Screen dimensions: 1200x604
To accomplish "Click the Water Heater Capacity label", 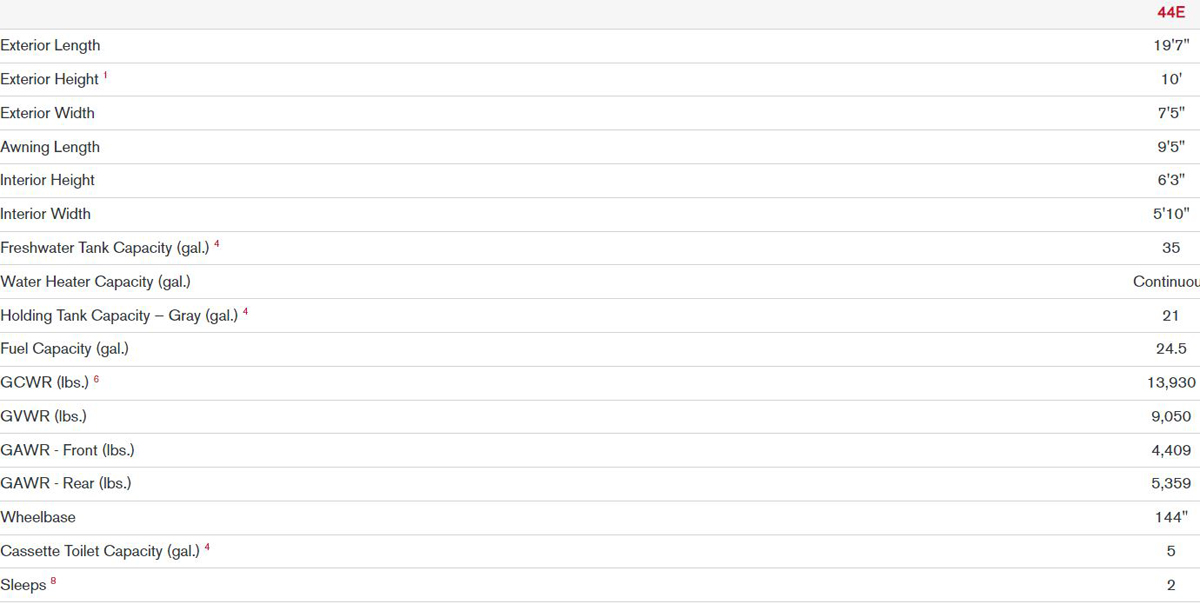I will coord(95,282).
